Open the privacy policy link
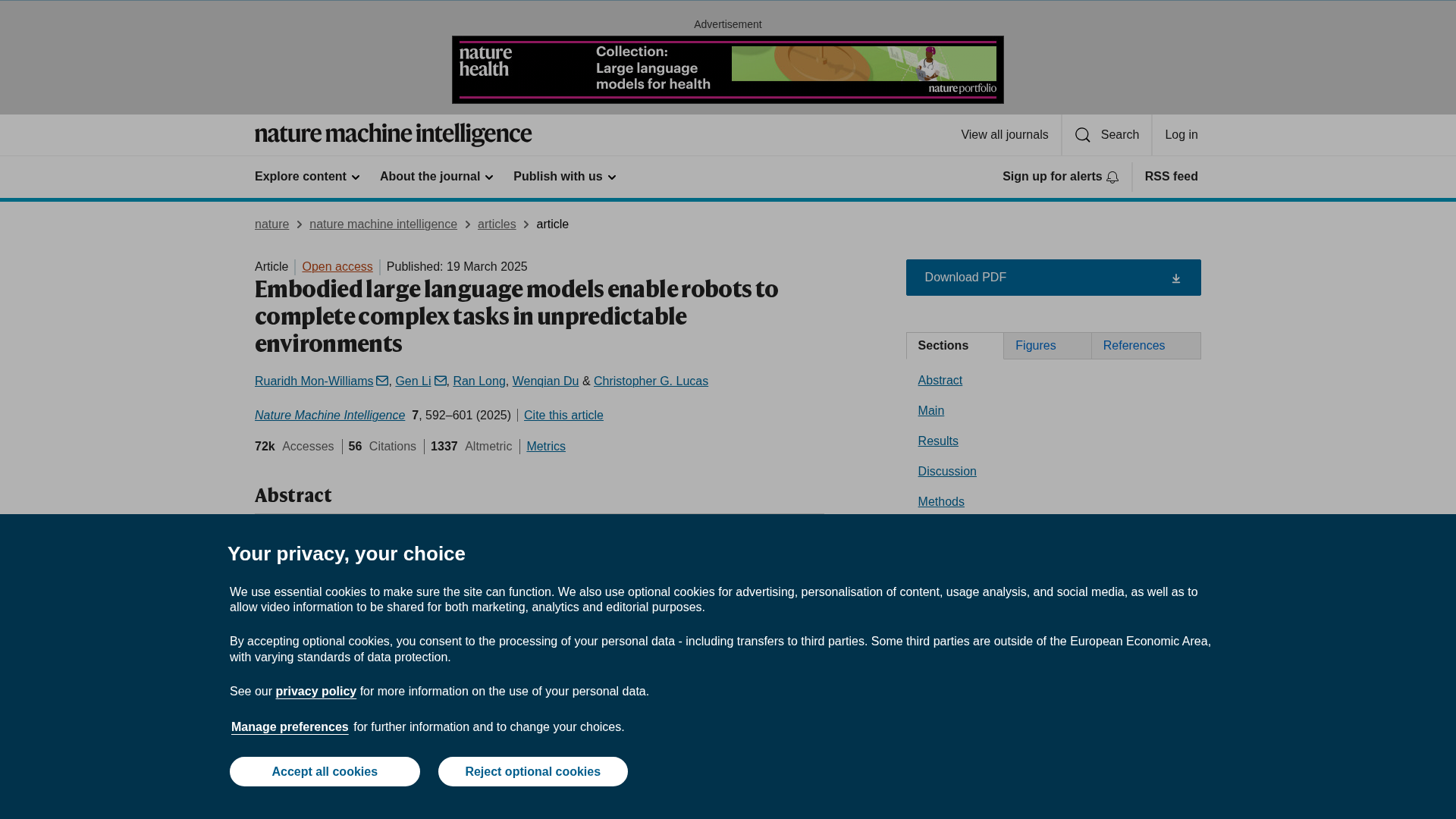 coord(315,691)
